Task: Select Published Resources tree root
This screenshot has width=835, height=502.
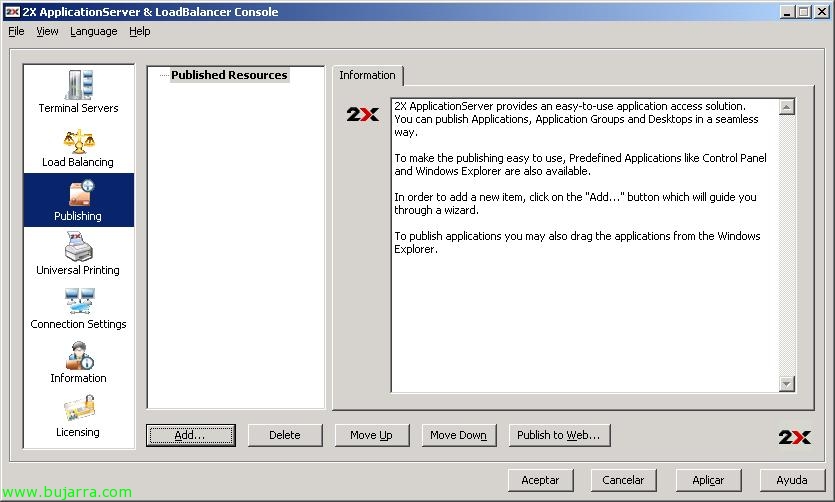Action: [229, 75]
